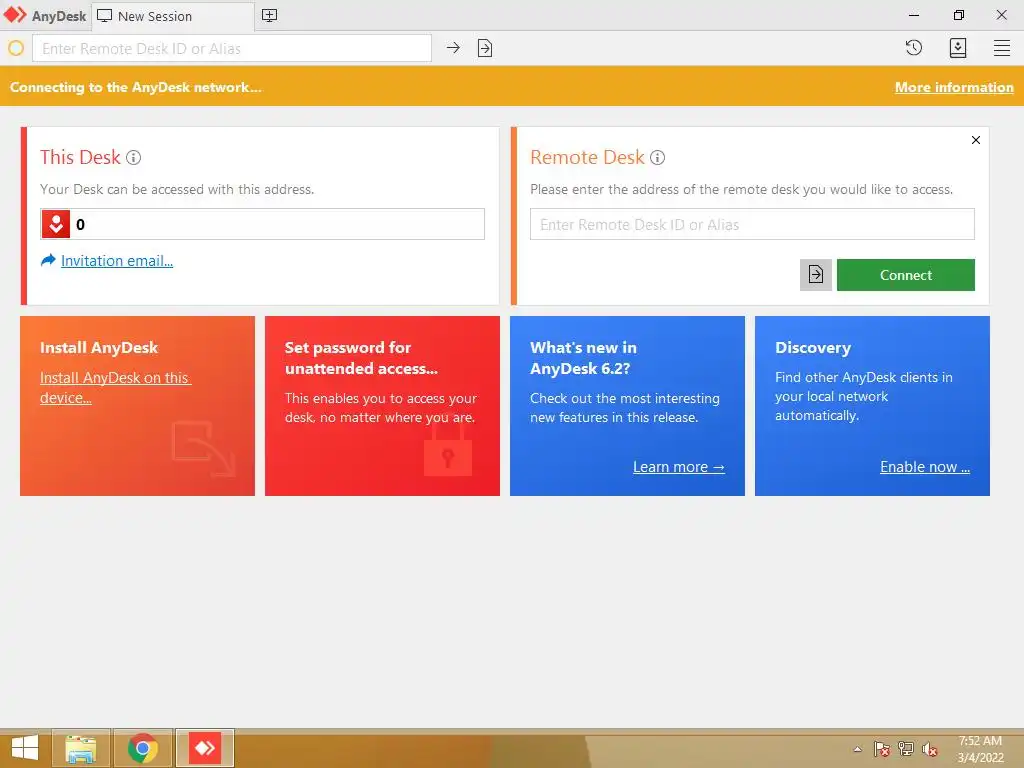The height and width of the screenshot is (768, 1024).
Task: Click the red This Desk ID icon
Action: pos(56,225)
